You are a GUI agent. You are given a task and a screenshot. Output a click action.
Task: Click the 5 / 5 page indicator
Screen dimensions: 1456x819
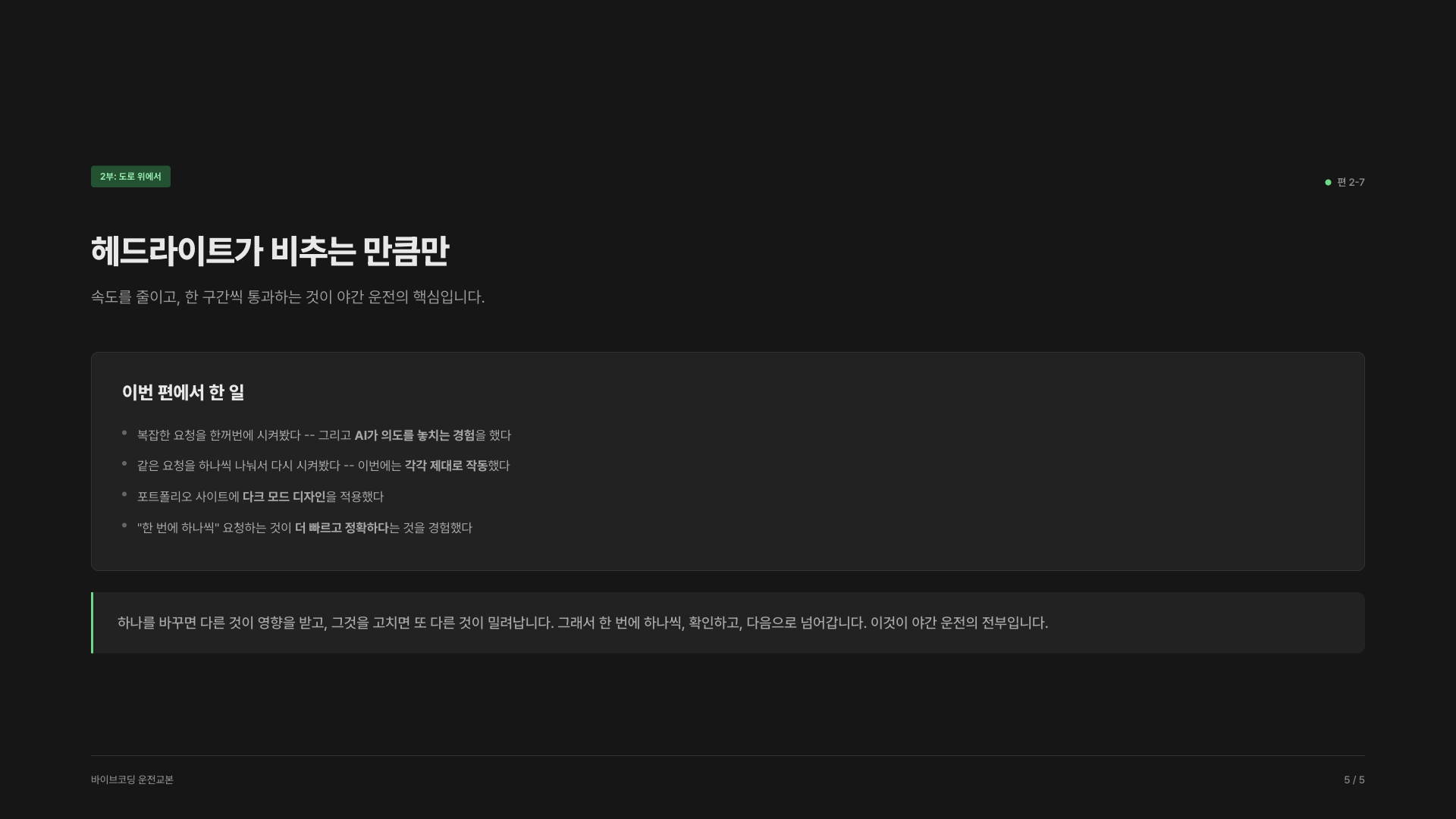click(x=1354, y=780)
